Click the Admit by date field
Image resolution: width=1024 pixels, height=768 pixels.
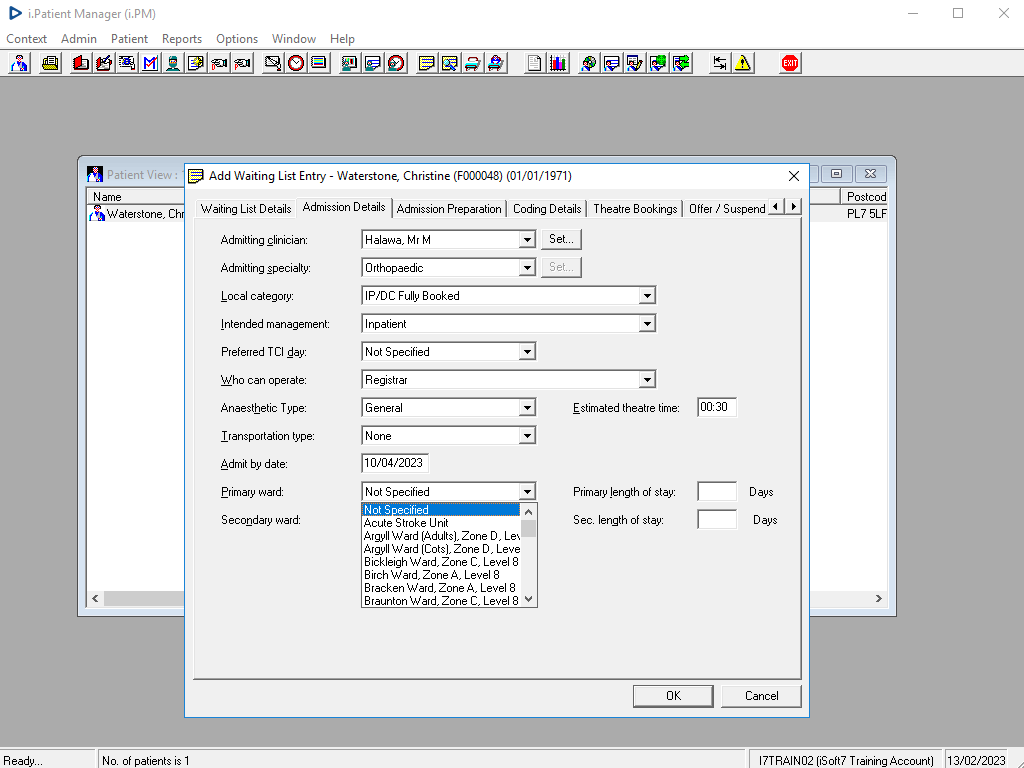coord(394,463)
